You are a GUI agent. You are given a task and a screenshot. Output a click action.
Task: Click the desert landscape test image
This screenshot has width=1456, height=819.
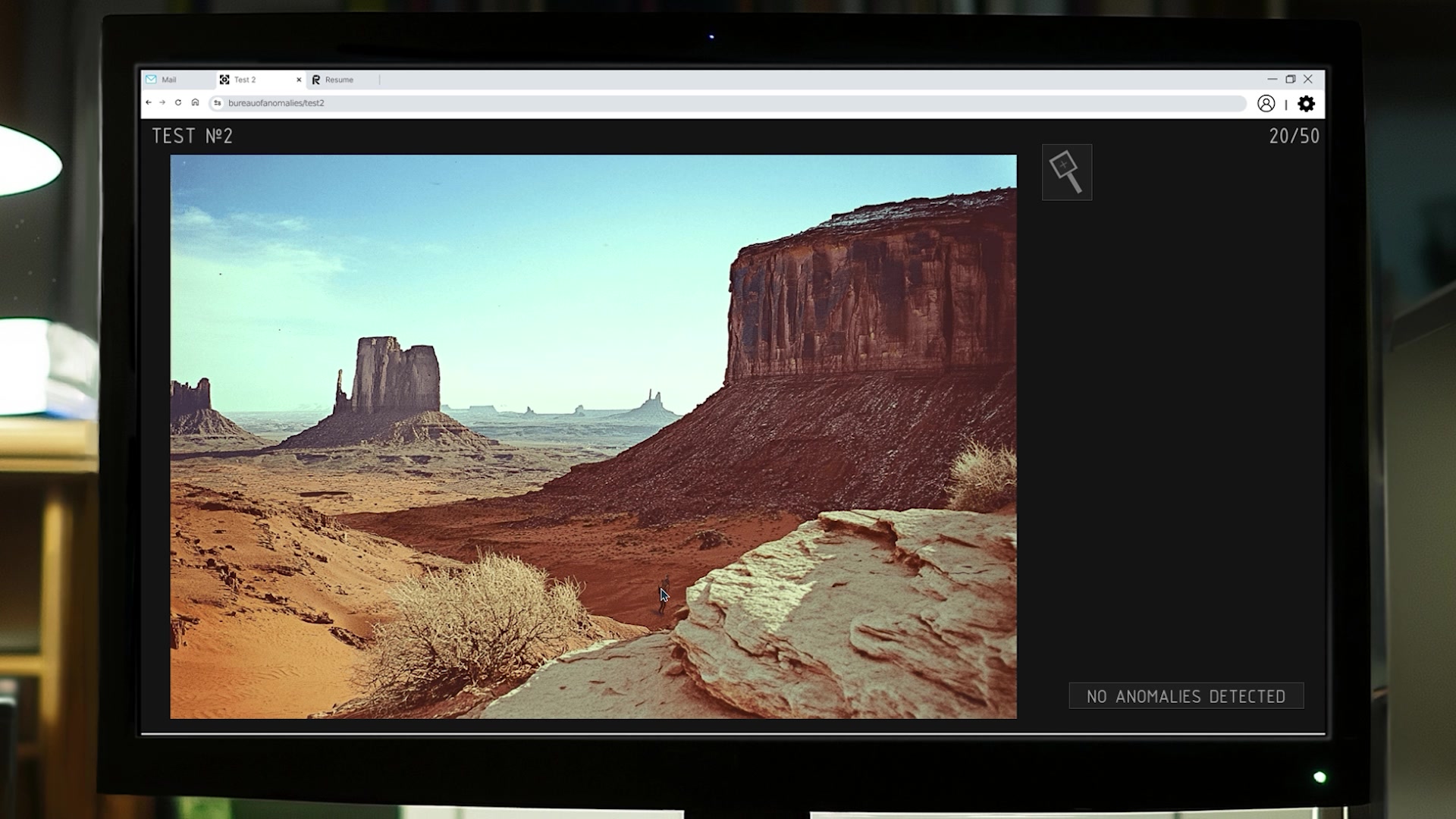[x=593, y=437]
